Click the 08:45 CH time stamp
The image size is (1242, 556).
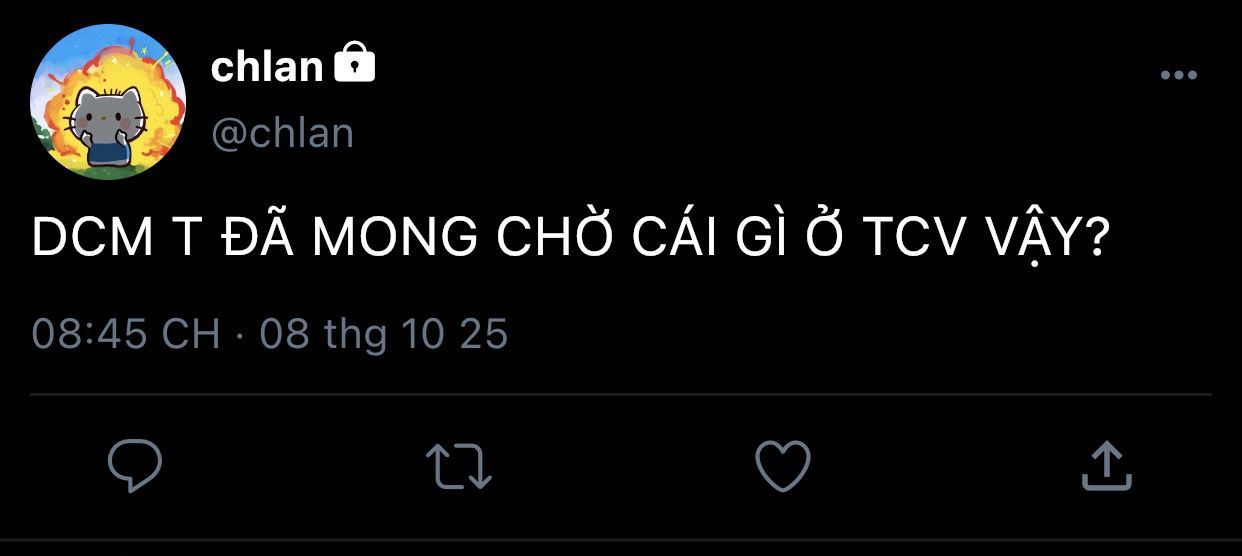[x=125, y=333]
